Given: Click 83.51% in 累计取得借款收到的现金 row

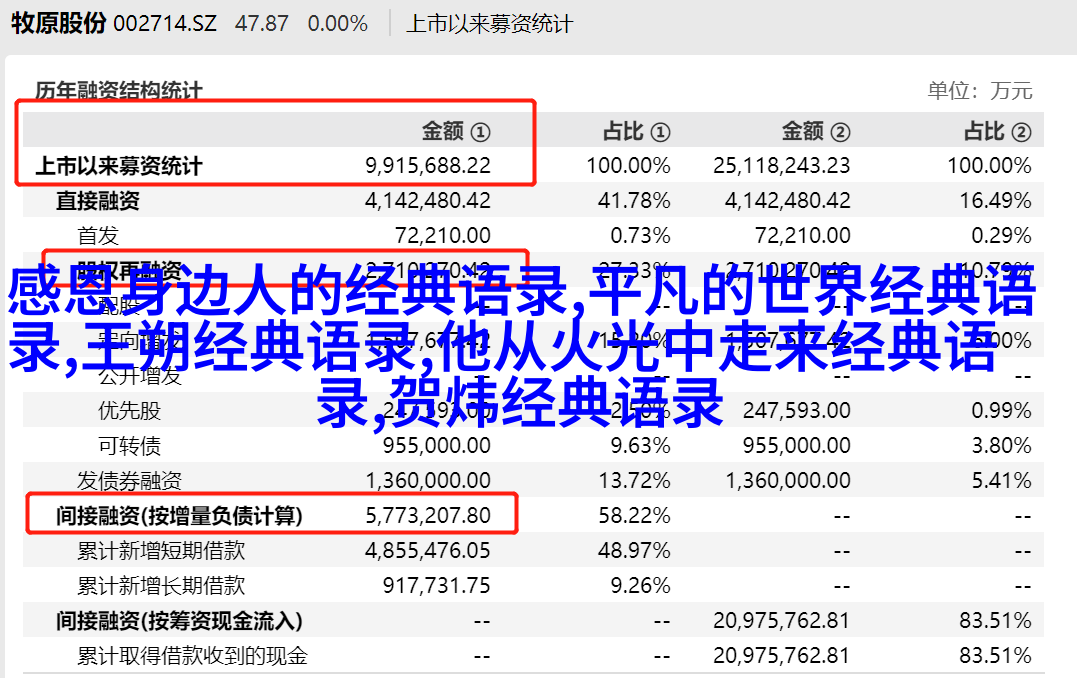Looking at the screenshot, I should point(996,656).
